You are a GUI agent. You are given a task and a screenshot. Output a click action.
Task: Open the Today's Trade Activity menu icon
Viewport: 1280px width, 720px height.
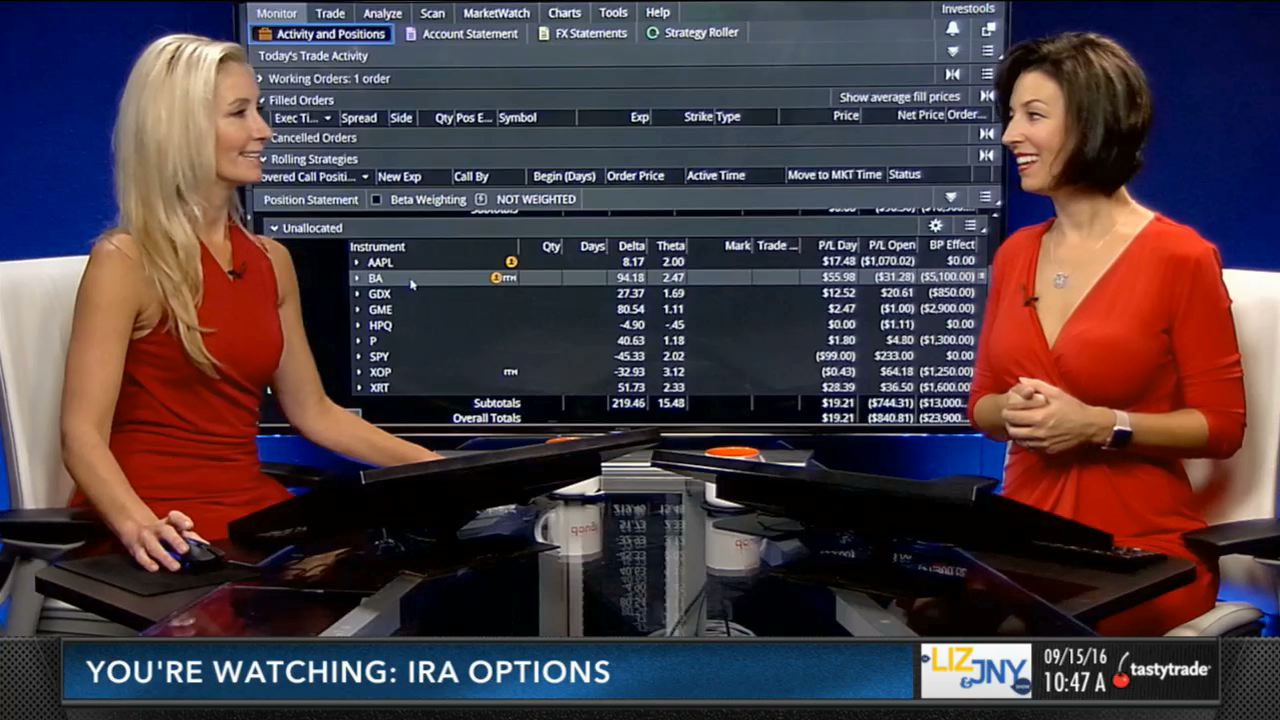click(x=988, y=51)
